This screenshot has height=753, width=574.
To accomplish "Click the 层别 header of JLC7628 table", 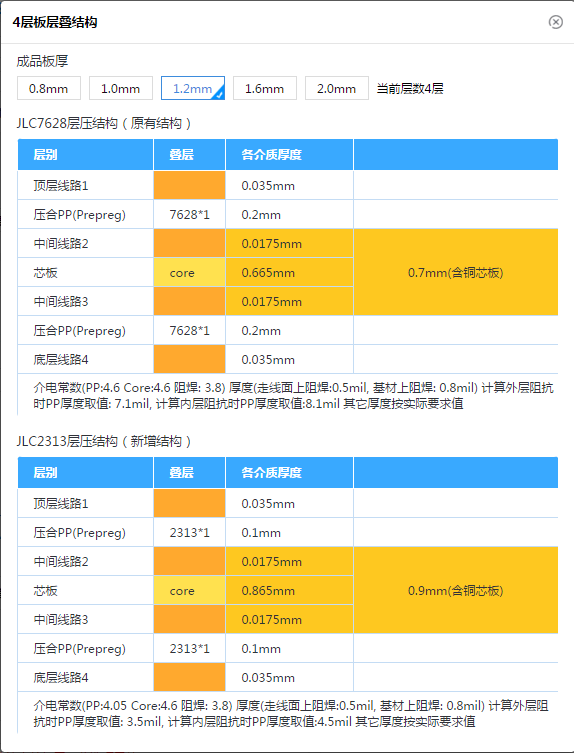I will pyautogui.click(x=85, y=155).
